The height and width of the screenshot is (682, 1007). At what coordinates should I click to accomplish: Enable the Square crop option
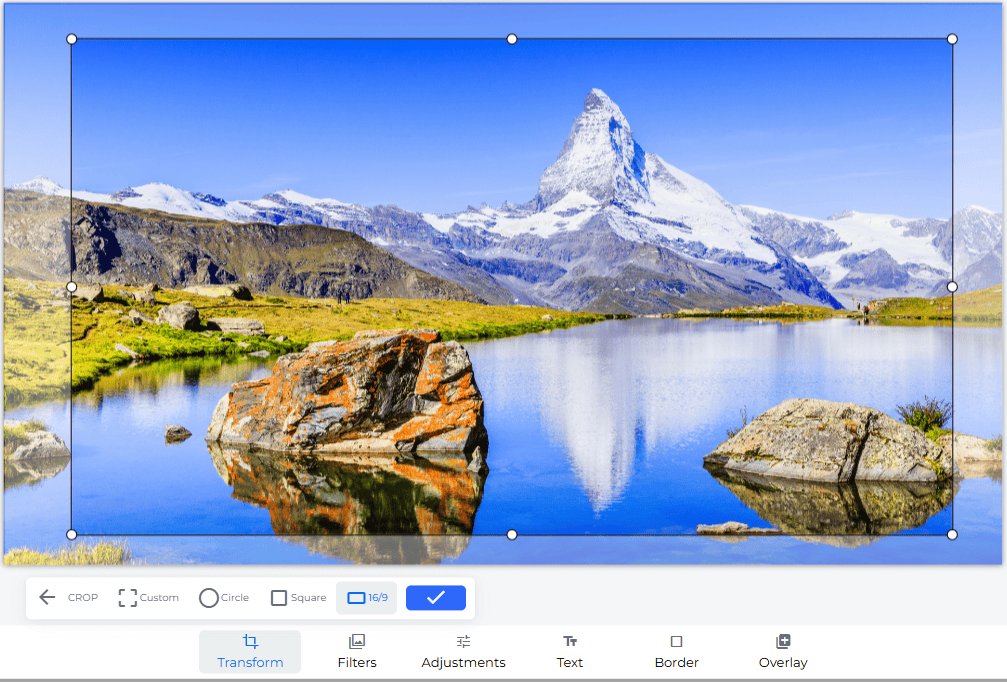297,597
